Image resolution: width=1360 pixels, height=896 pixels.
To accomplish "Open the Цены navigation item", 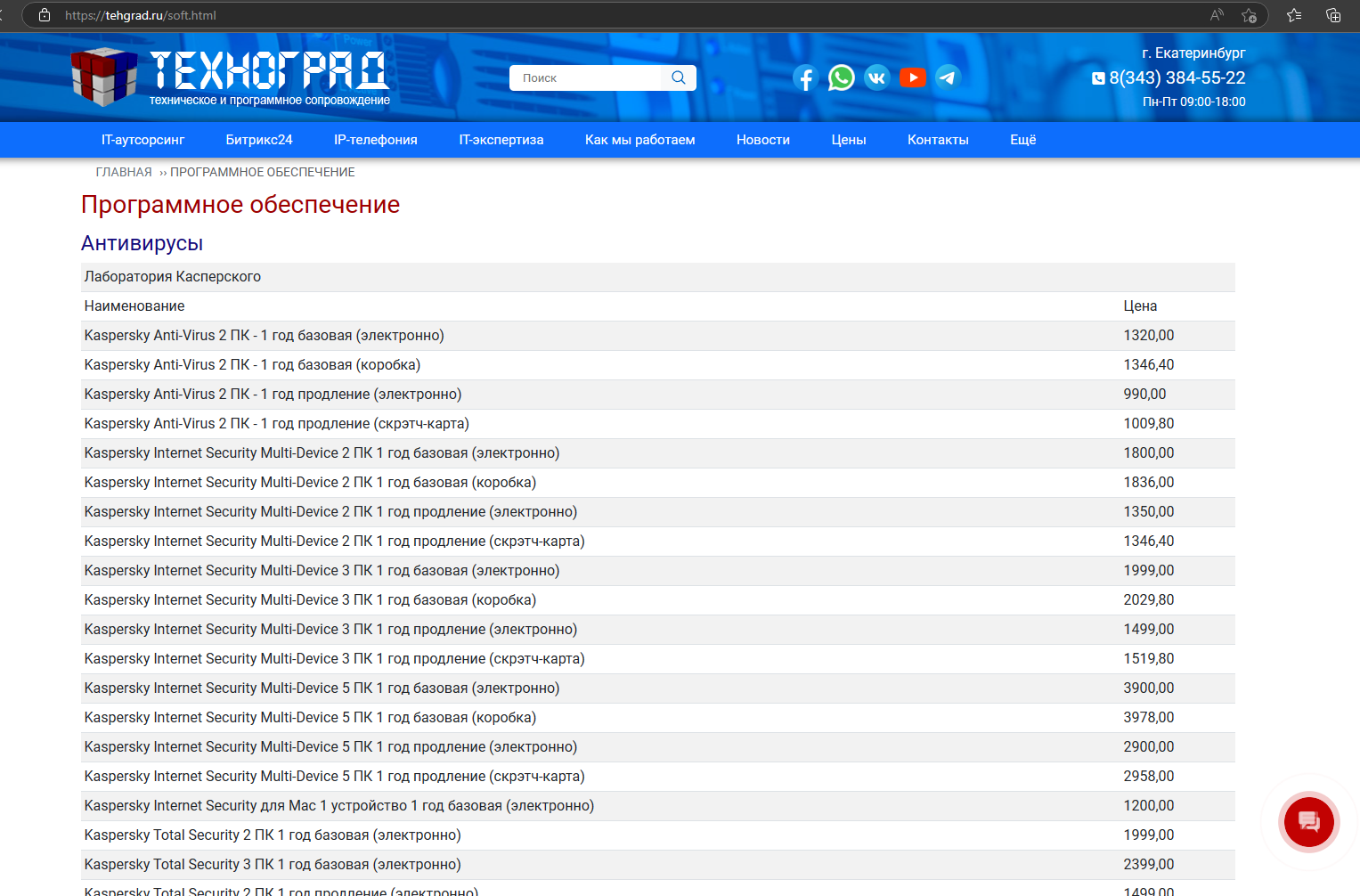I will pos(849,140).
